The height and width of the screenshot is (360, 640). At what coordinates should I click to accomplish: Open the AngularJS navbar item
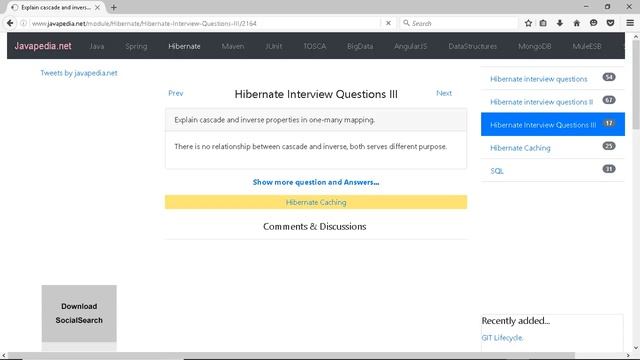[410, 46]
